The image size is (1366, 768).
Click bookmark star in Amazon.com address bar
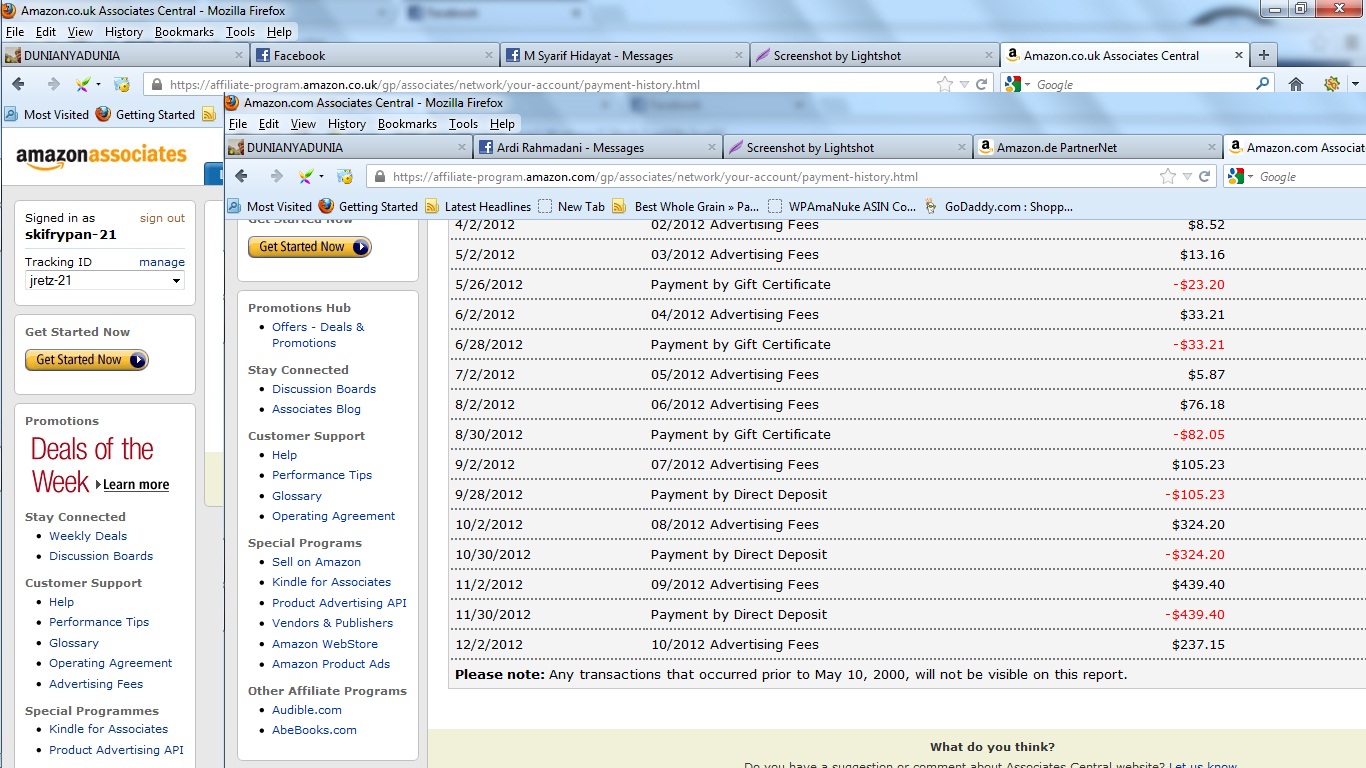click(1168, 177)
